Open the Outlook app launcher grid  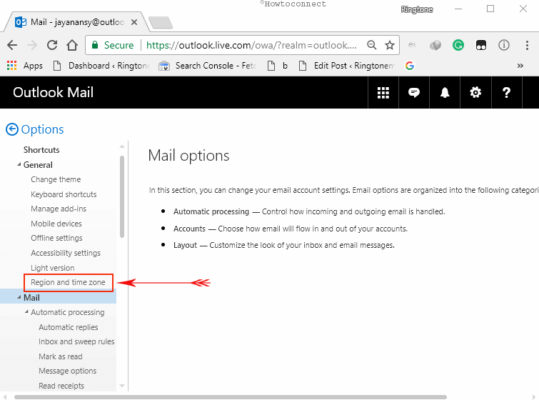tap(383, 92)
